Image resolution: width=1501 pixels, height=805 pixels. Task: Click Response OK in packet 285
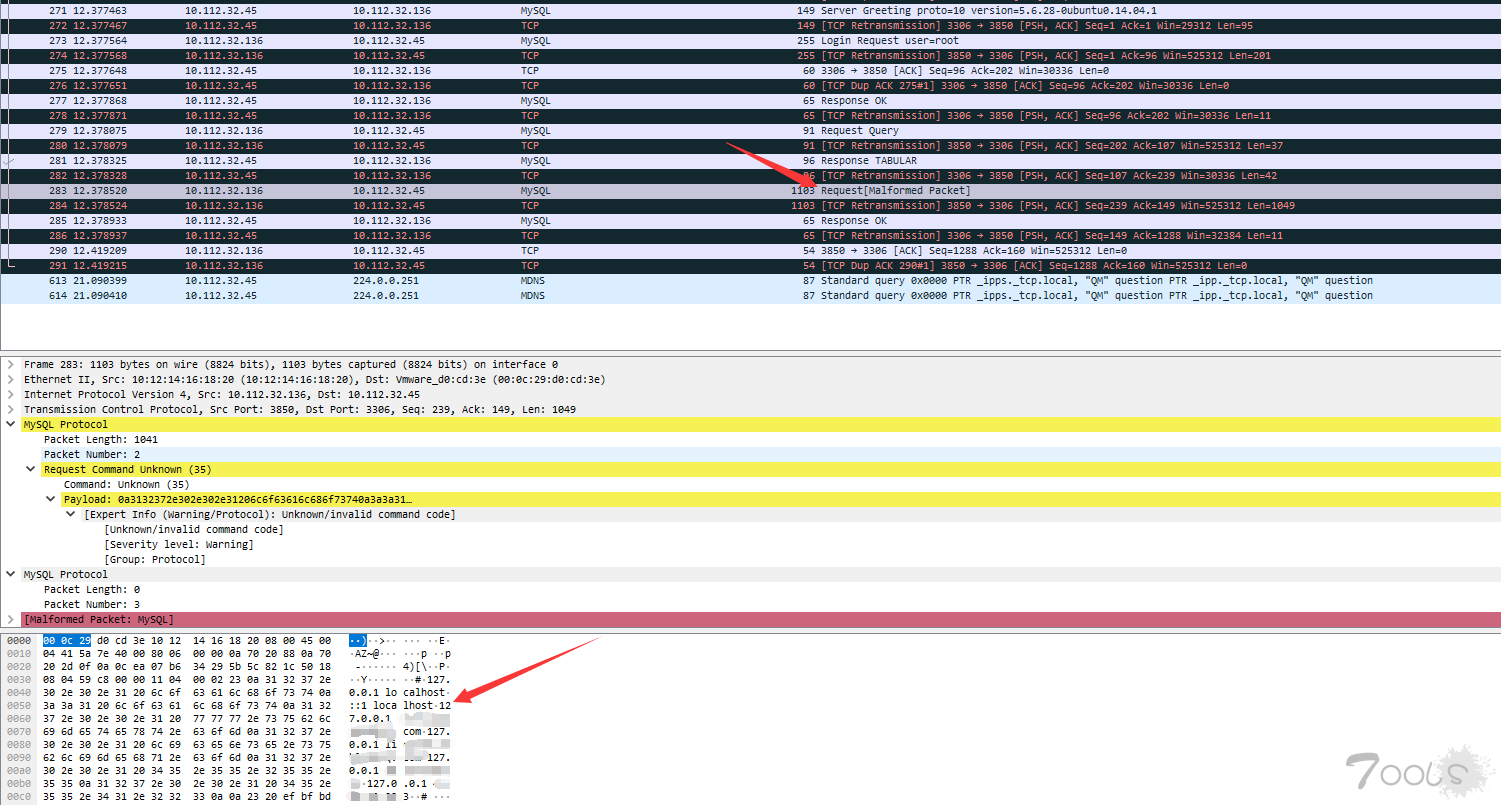(854, 221)
